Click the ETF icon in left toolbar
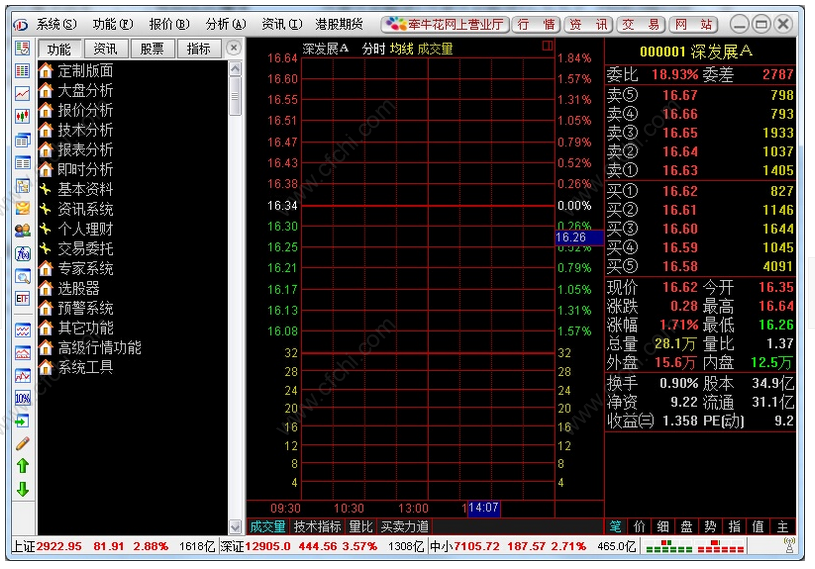The height and width of the screenshot is (569, 815). (22, 299)
